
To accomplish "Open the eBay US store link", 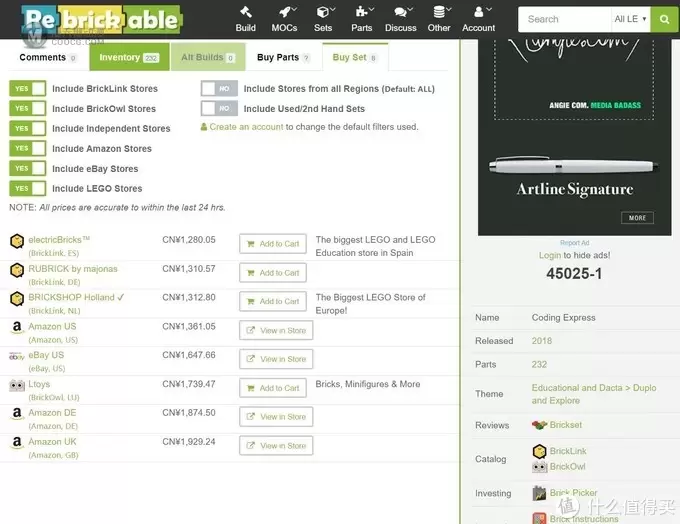I will [46, 355].
